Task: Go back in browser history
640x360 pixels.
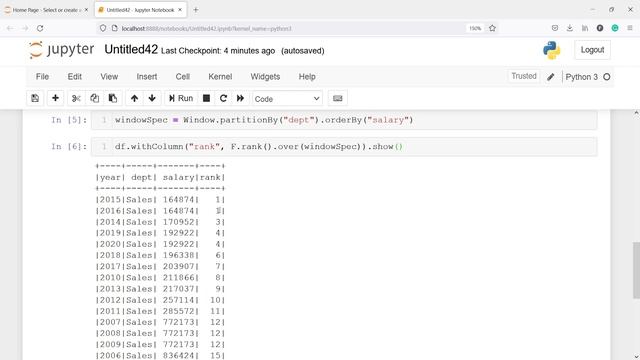Action: click(10, 28)
